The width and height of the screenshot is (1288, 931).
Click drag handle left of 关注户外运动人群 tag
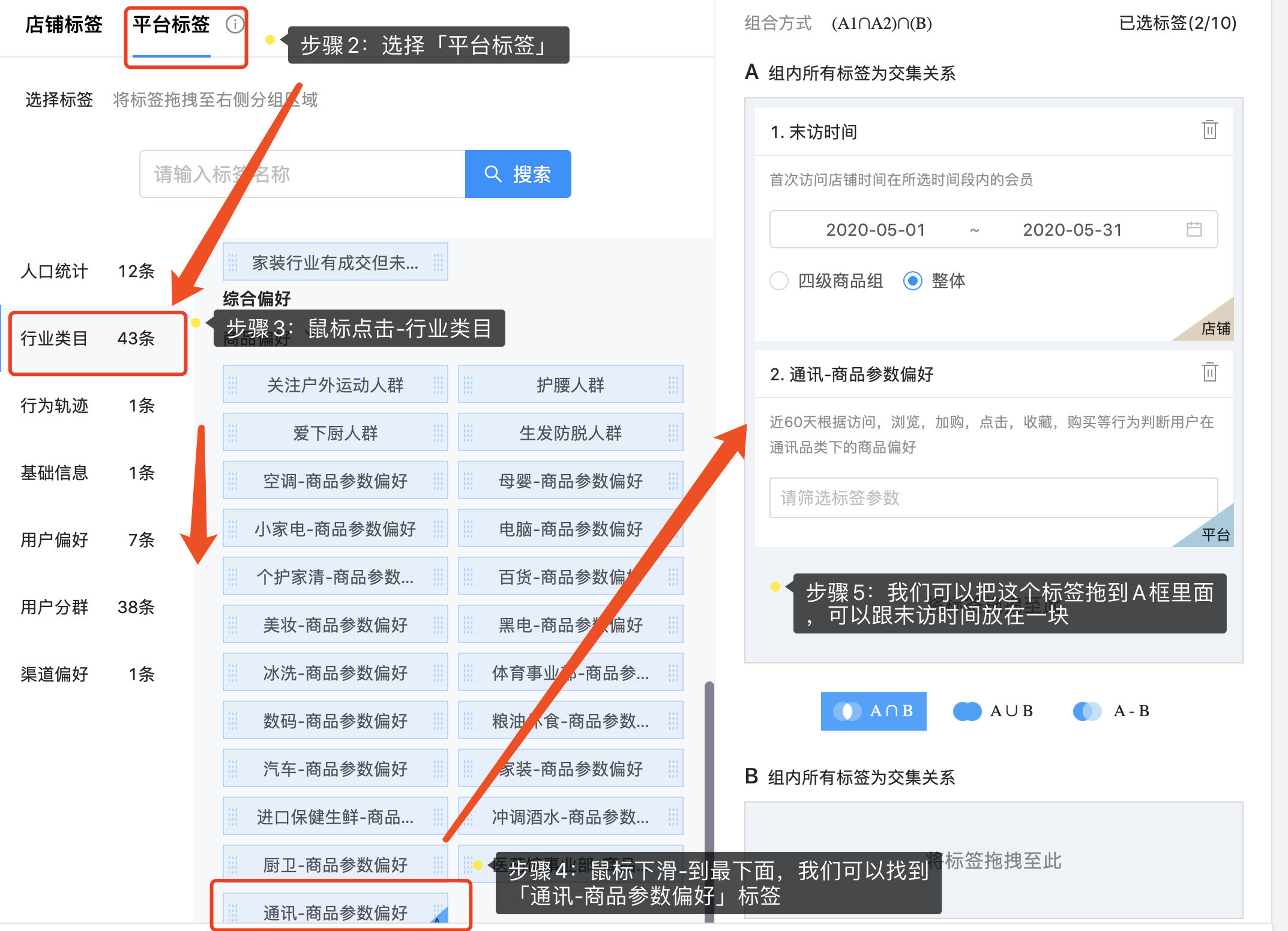233,385
